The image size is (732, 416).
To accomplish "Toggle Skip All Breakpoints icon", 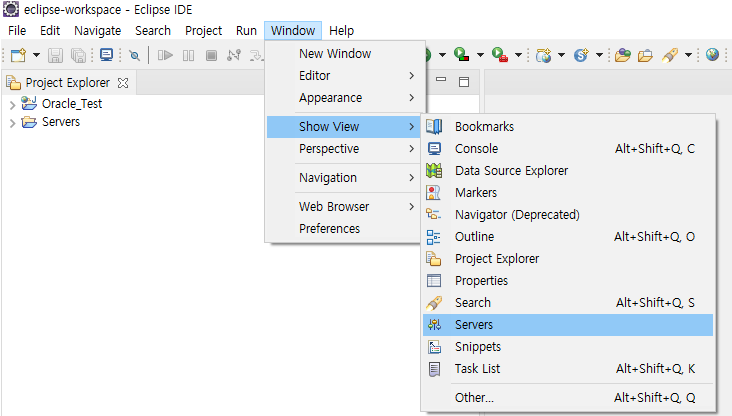I will 134,56.
